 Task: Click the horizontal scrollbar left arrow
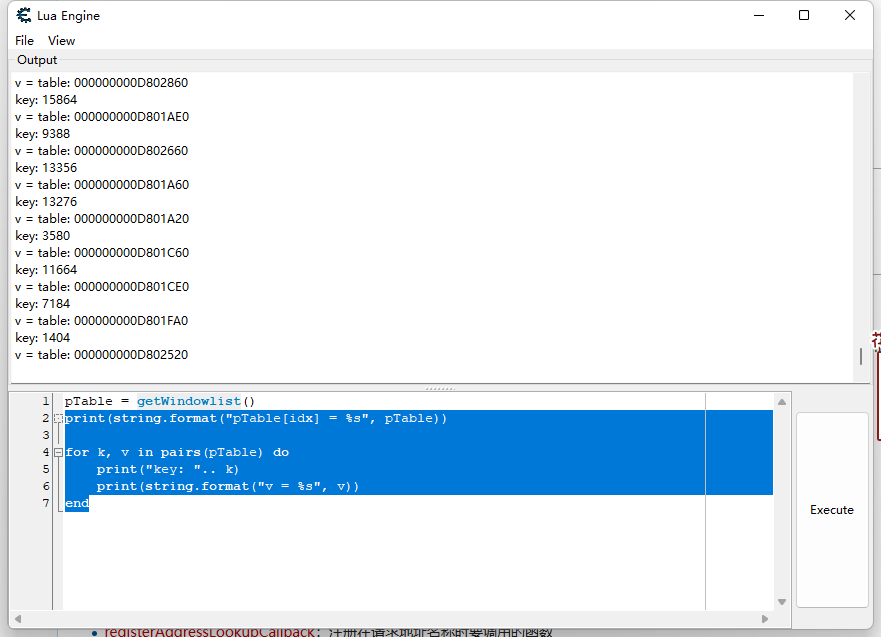(x=18, y=619)
